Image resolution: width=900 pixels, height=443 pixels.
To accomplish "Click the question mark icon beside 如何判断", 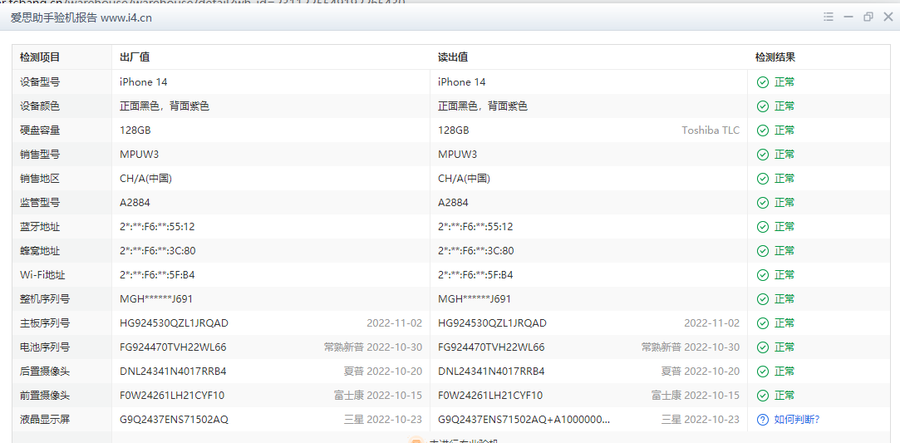I will coord(763,419).
